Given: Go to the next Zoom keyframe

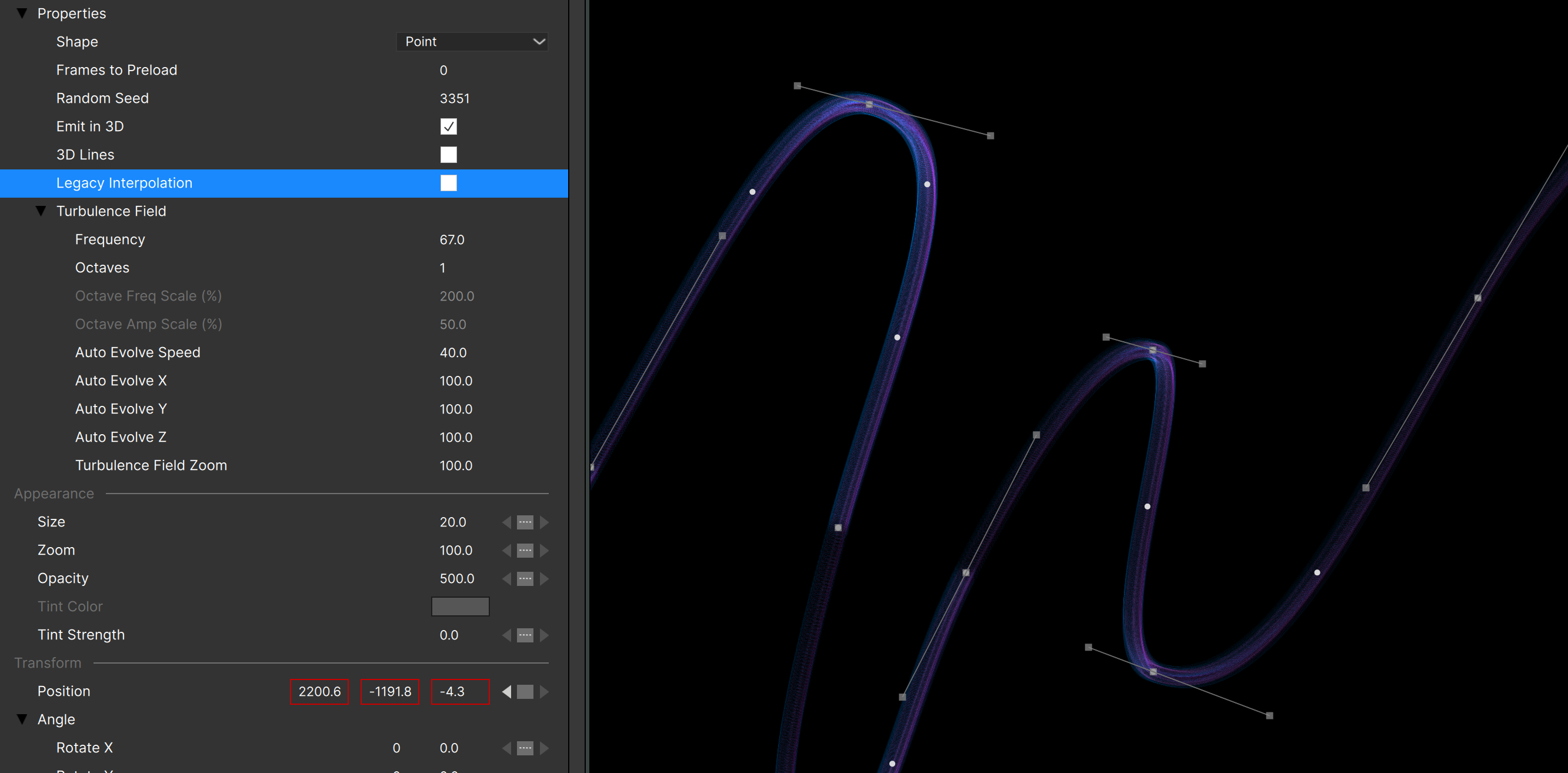Looking at the screenshot, I should click(x=544, y=550).
